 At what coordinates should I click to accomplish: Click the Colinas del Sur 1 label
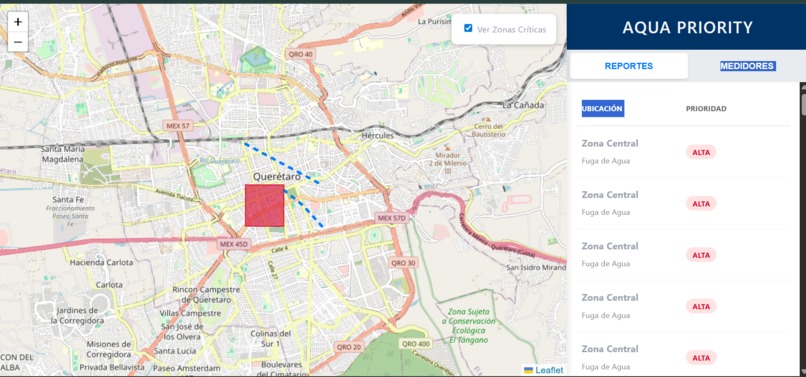tap(271, 338)
